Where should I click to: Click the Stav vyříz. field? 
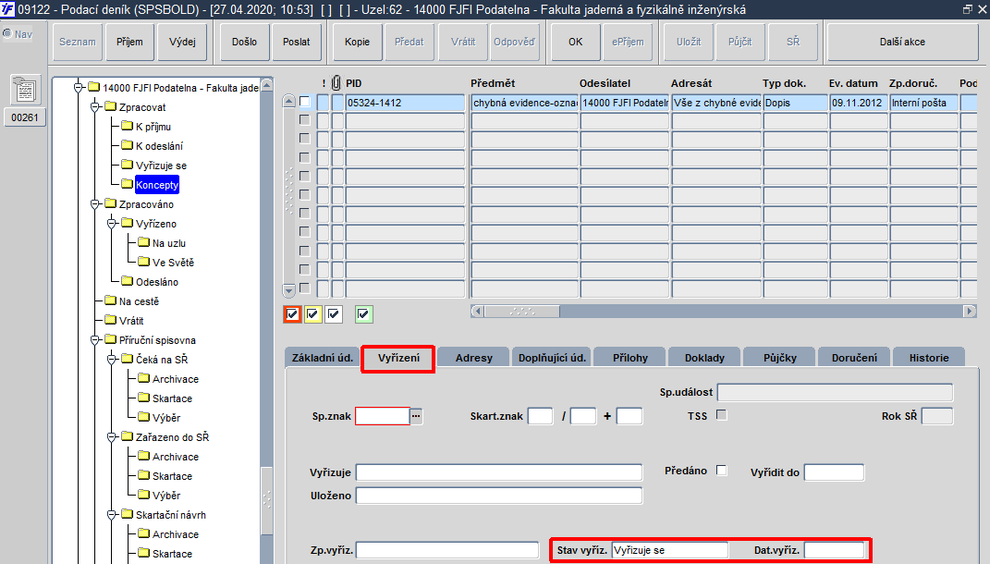click(x=670, y=550)
